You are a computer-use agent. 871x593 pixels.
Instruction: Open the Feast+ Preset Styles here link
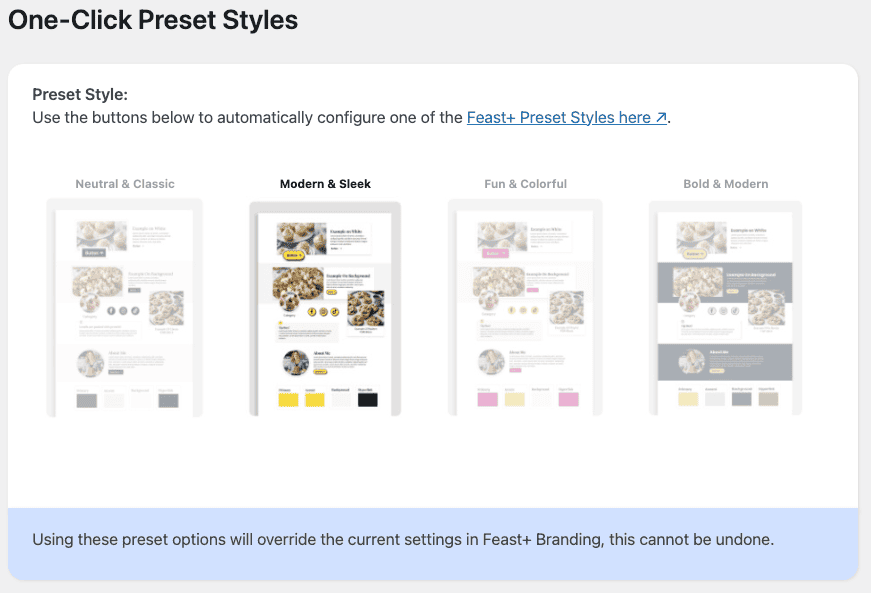[x=559, y=117]
